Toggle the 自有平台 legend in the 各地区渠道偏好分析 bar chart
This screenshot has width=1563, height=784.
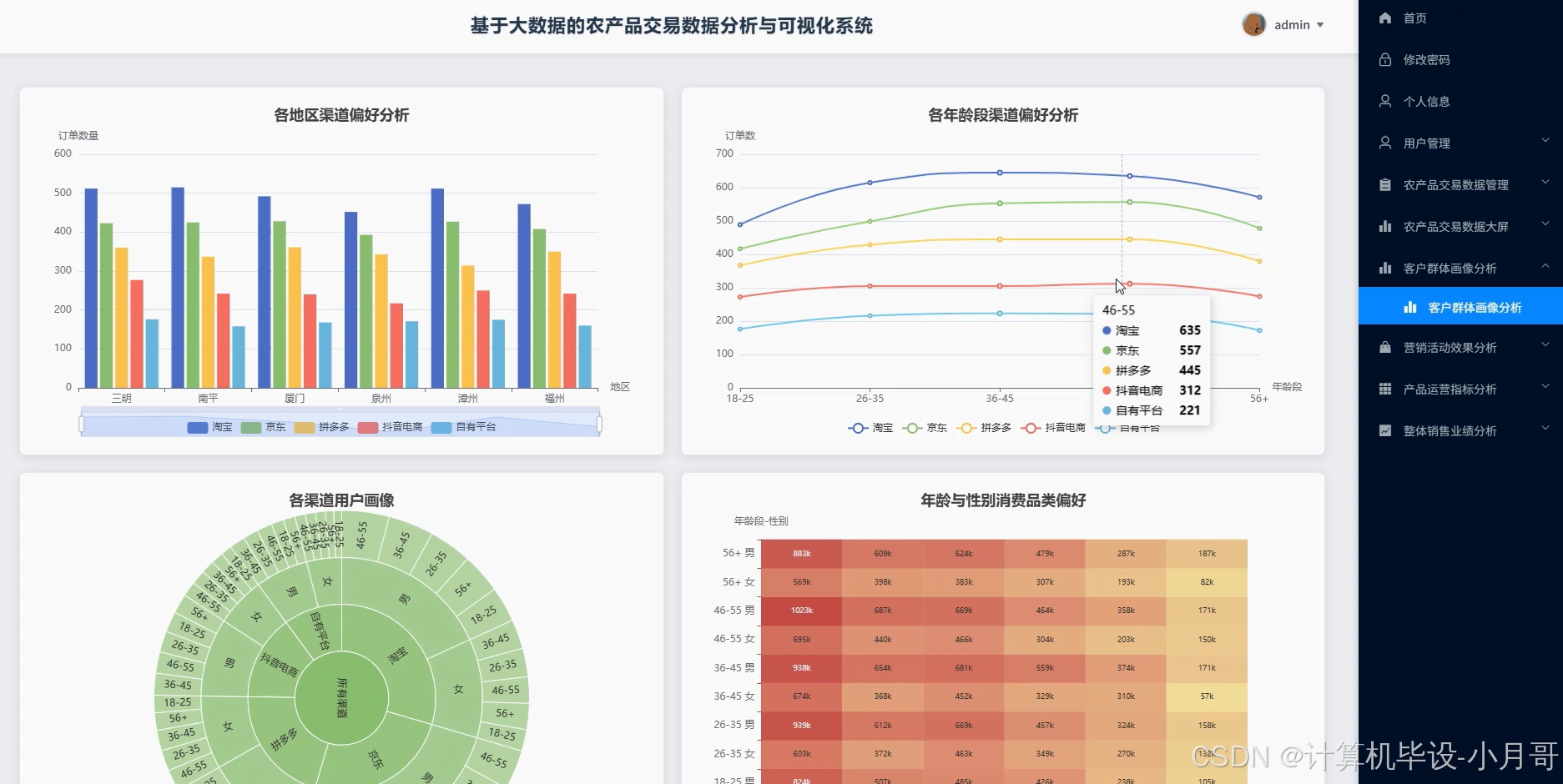point(463,427)
